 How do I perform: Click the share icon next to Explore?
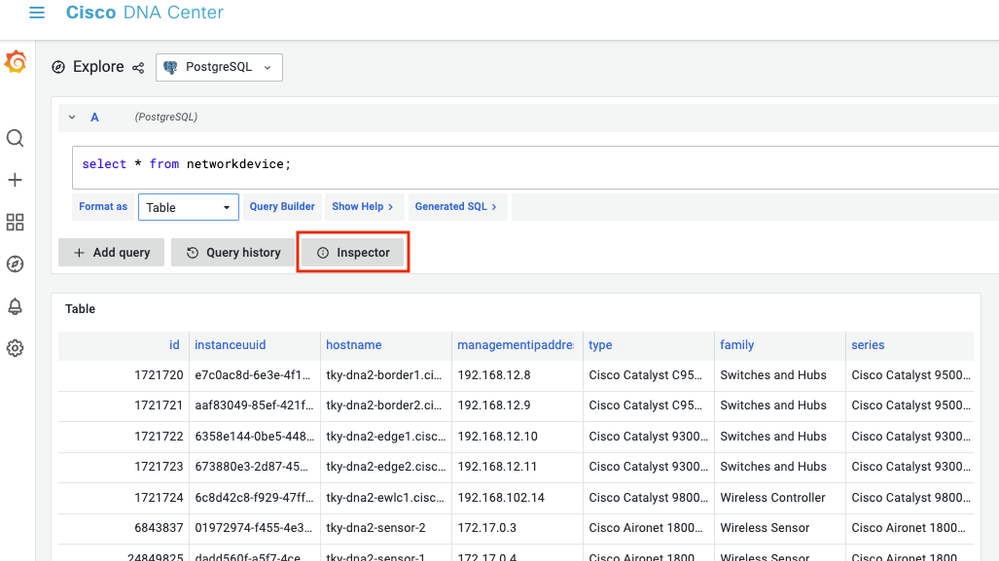138,67
